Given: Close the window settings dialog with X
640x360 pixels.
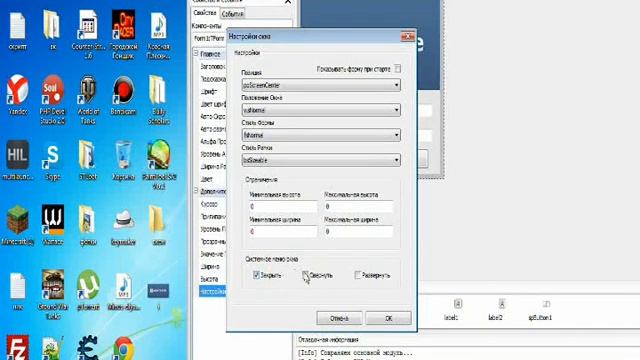Looking at the screenshot, I should pyautogui.click(x=407, y=37).
